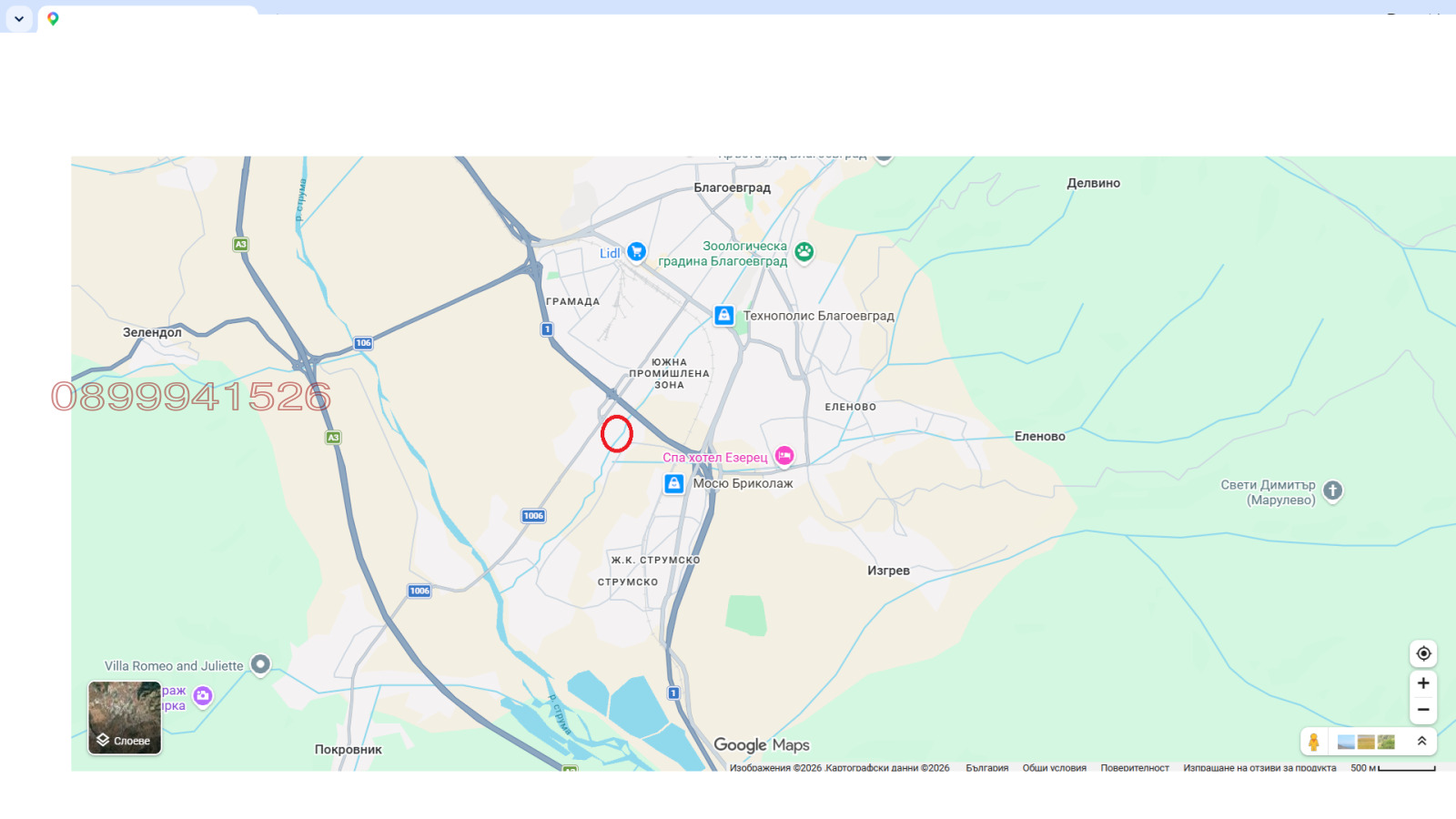Open the Зоологическа градина paw marker

pyautogui.click(x=804, y=252)
